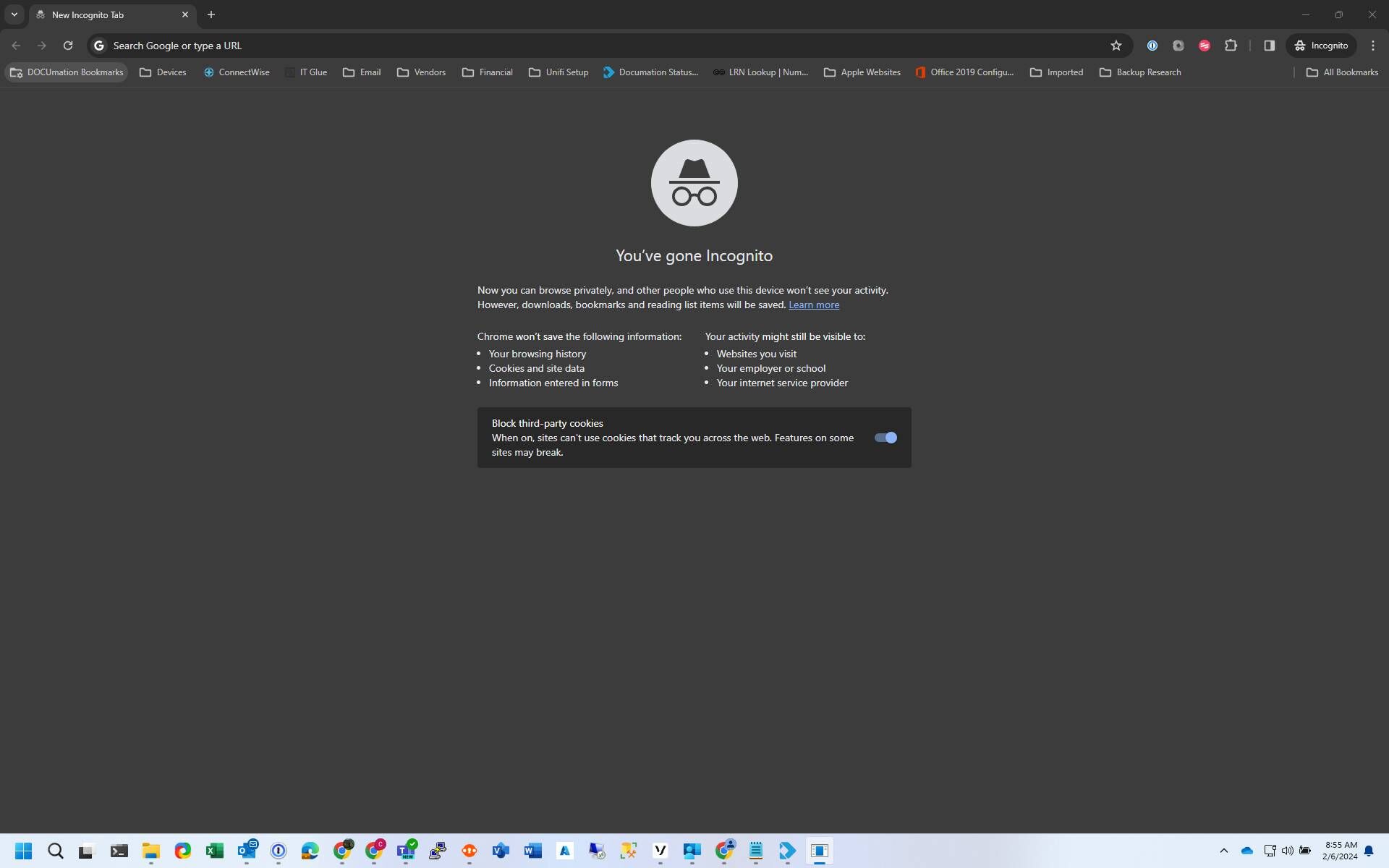This screenshot has height=868, width=1389.
Task: Click the Learn more link
Action: point(814,305)
